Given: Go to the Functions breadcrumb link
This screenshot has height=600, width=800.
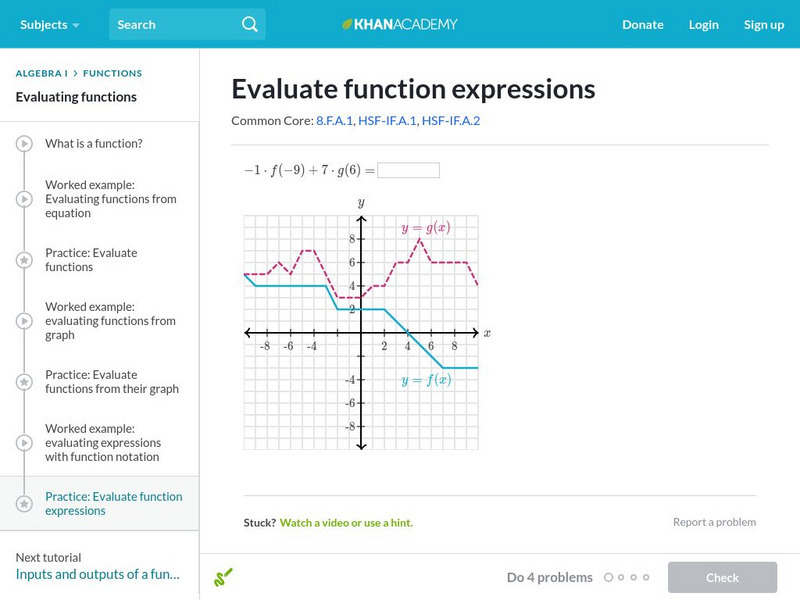Looking at the screenshot, I should pyautogui.click(x=112, y=73).
